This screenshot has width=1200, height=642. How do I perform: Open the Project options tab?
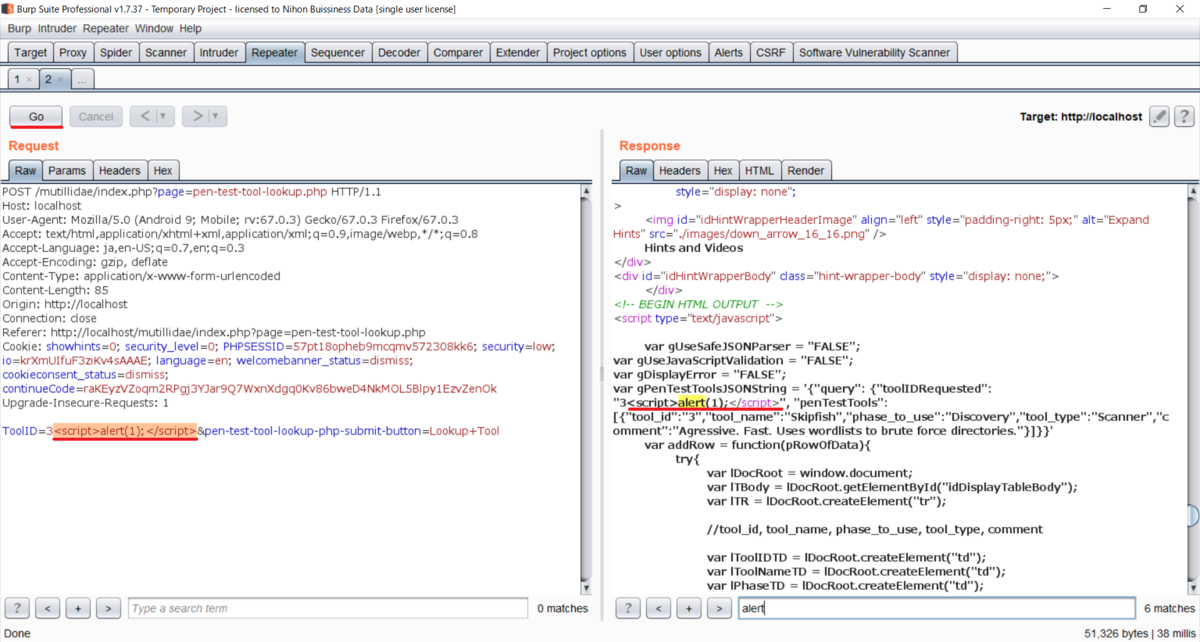pyautogui.click(x=590, y=52)
